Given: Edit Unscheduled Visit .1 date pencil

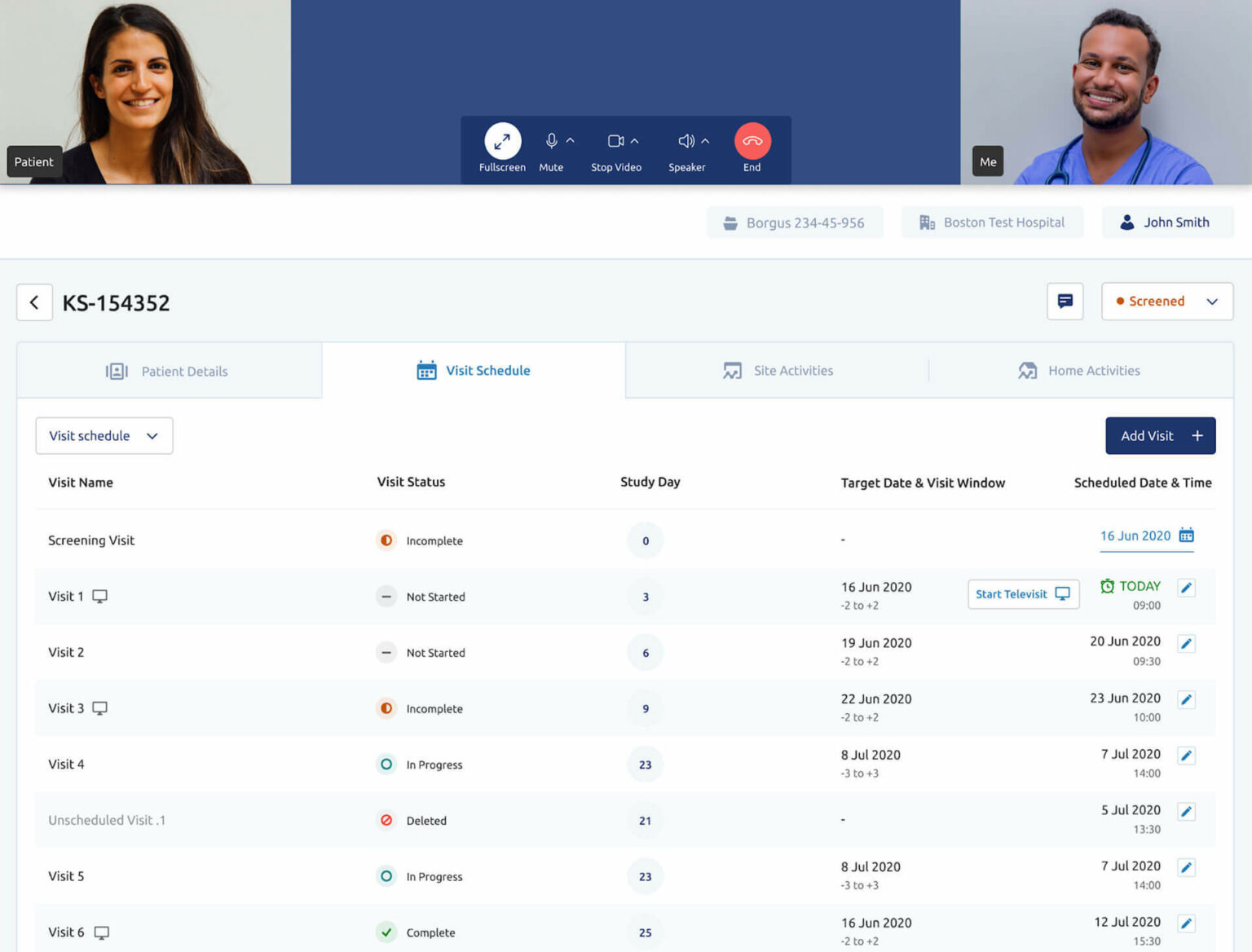Looking at the screenshot, I should click(1187, 812).
